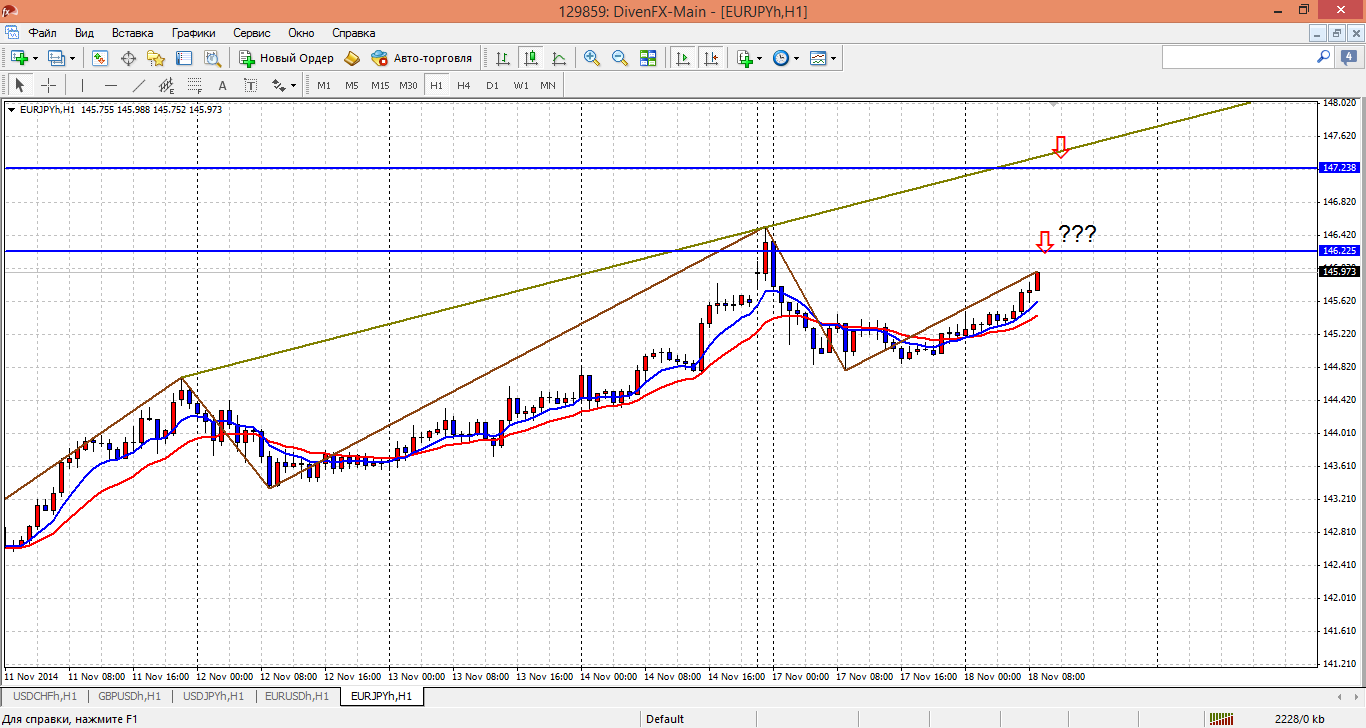Open the Сервис menu

252,32
